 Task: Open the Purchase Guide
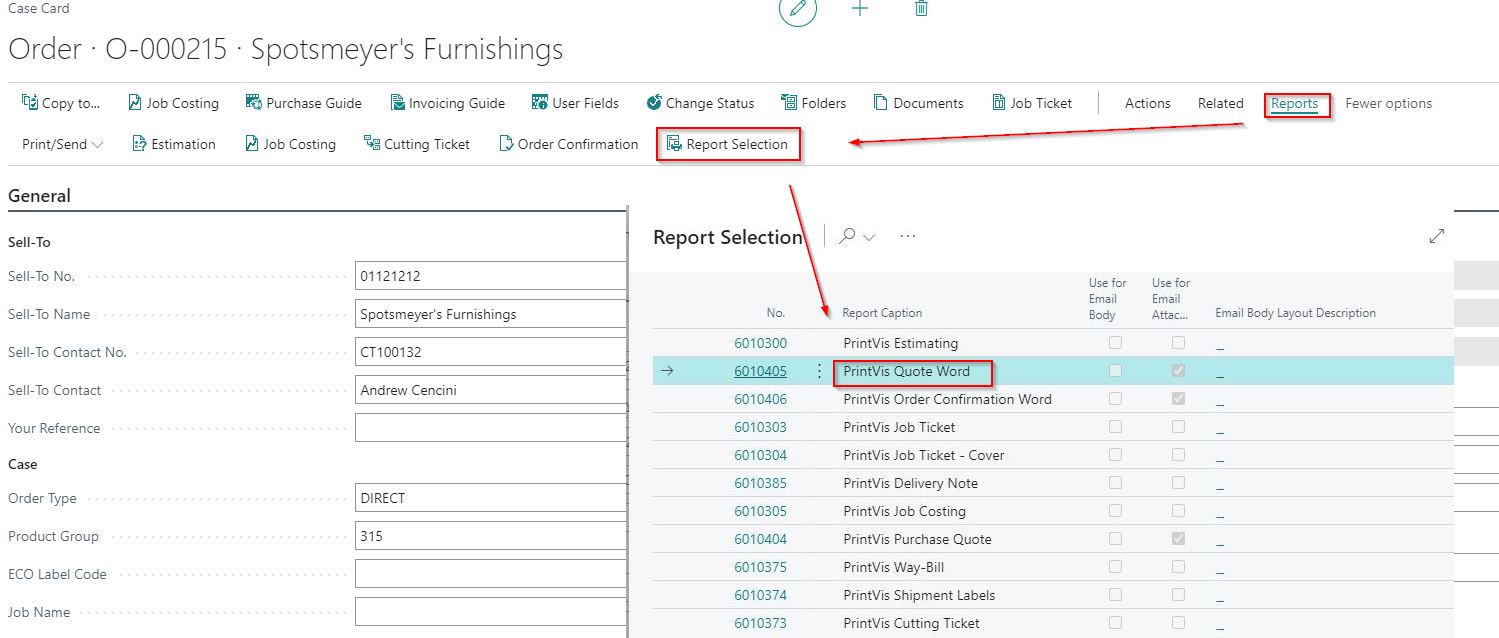(x=304, y=103)
